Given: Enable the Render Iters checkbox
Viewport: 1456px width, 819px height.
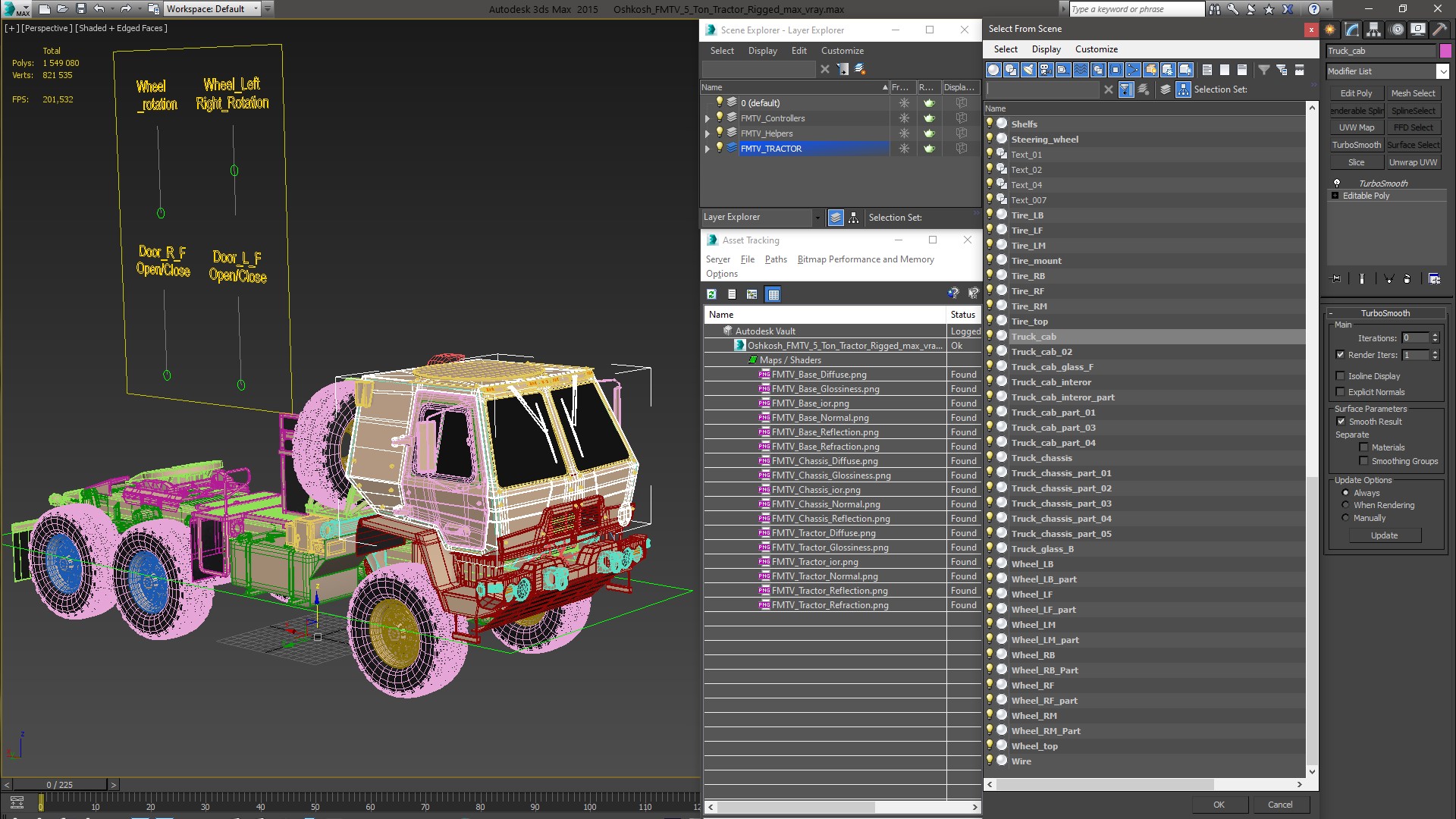Looking at the screenshot, I should [x=1340, y=355].
